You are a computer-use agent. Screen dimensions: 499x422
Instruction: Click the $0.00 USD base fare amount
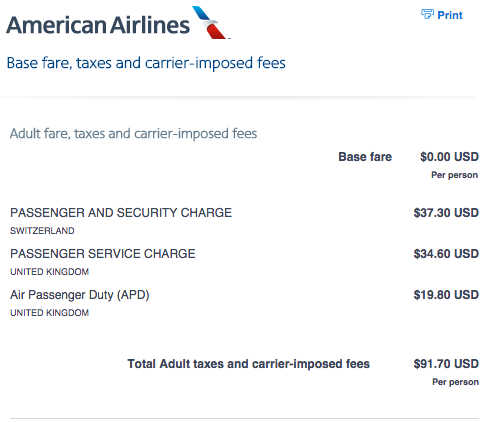pyautogui.click(x=449, y=157)
